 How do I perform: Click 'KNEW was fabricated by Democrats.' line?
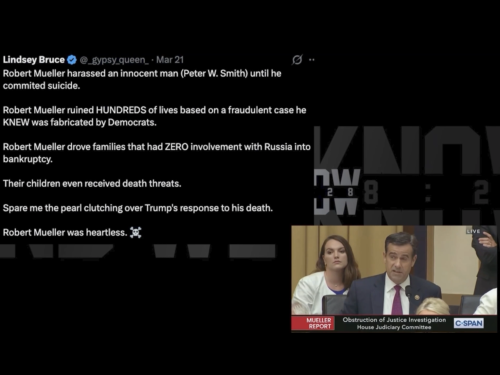(x=80, y=122)
